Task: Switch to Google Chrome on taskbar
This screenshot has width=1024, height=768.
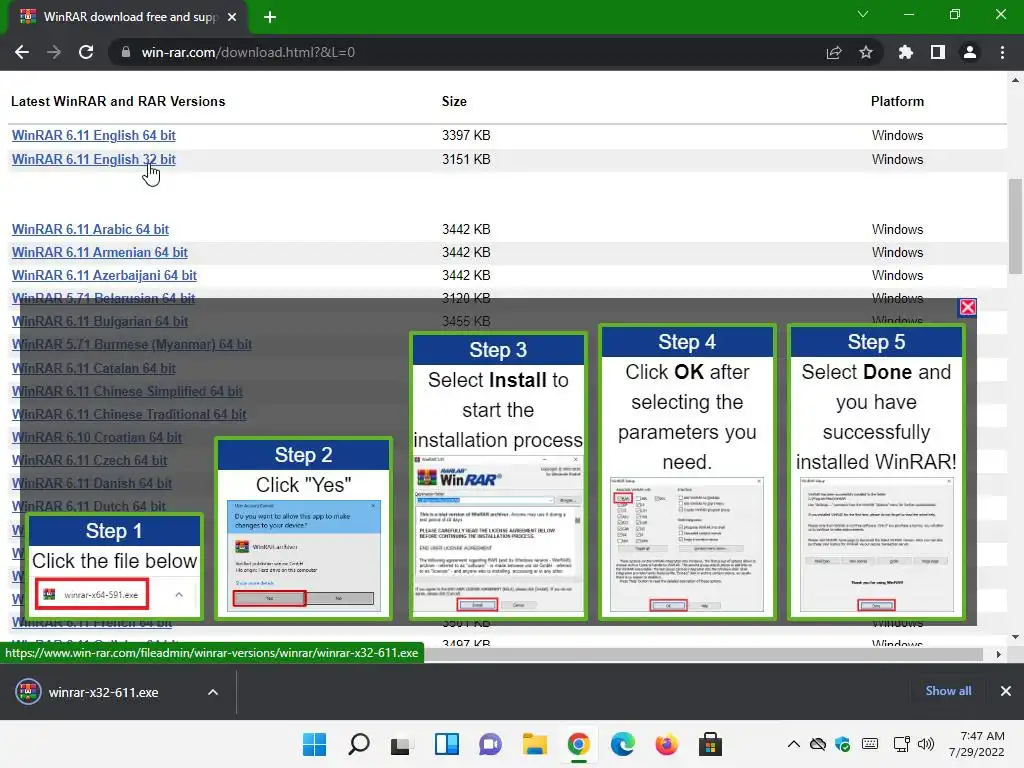Action: click(x=579, y=744)
